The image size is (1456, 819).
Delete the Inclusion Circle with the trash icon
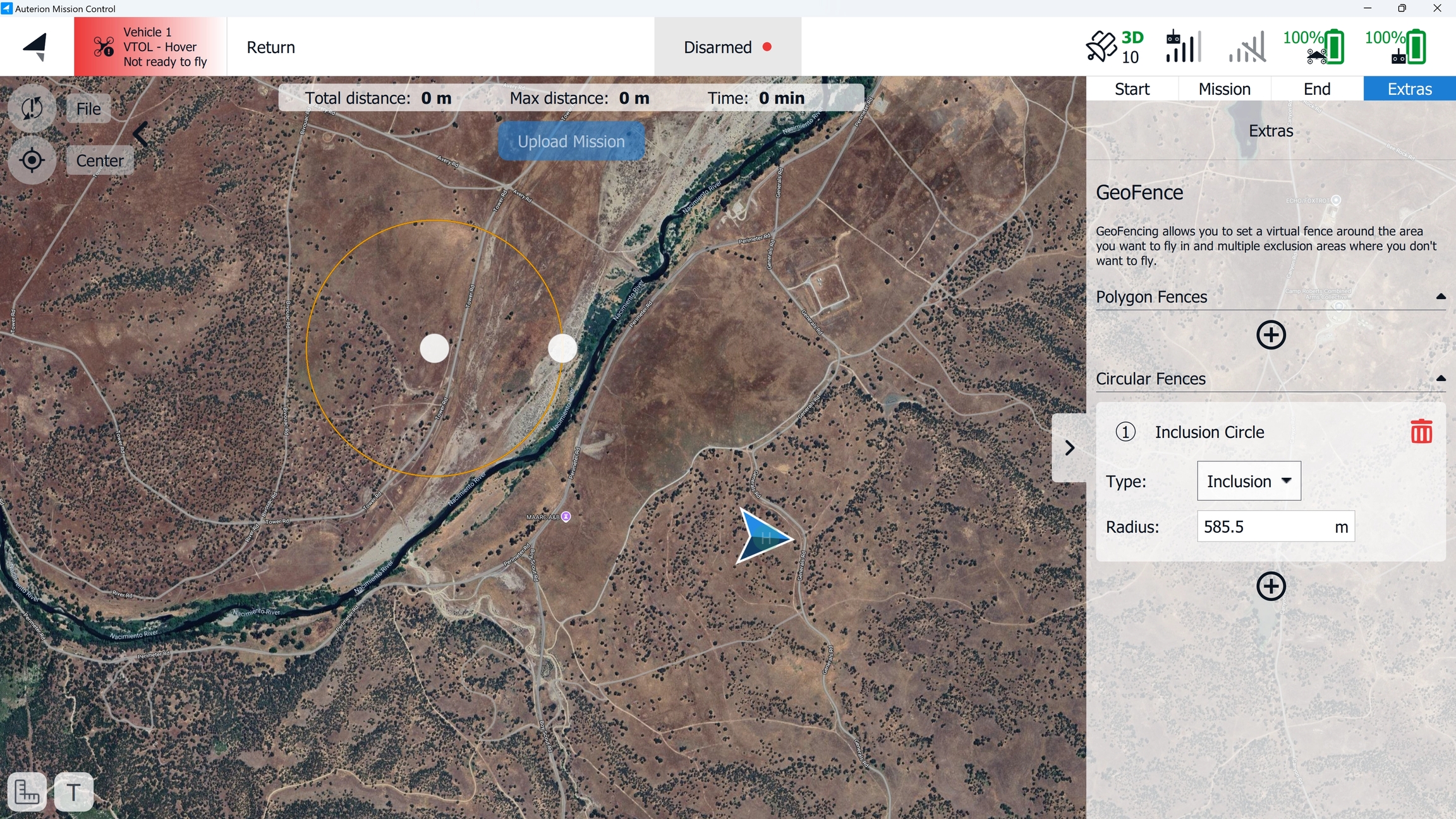coord(1421,432)
